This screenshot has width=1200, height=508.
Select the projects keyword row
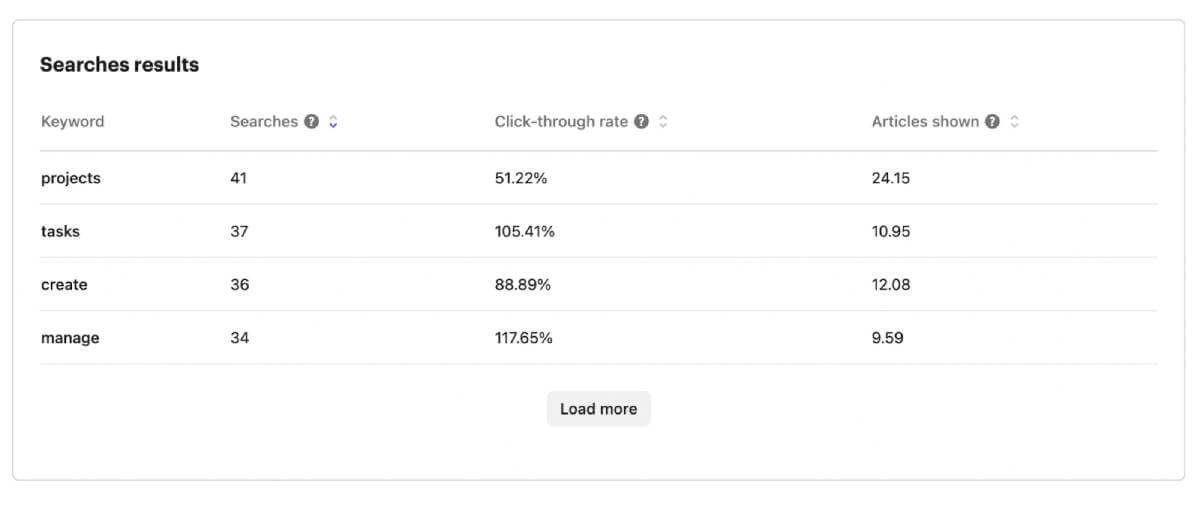[71, 178]
